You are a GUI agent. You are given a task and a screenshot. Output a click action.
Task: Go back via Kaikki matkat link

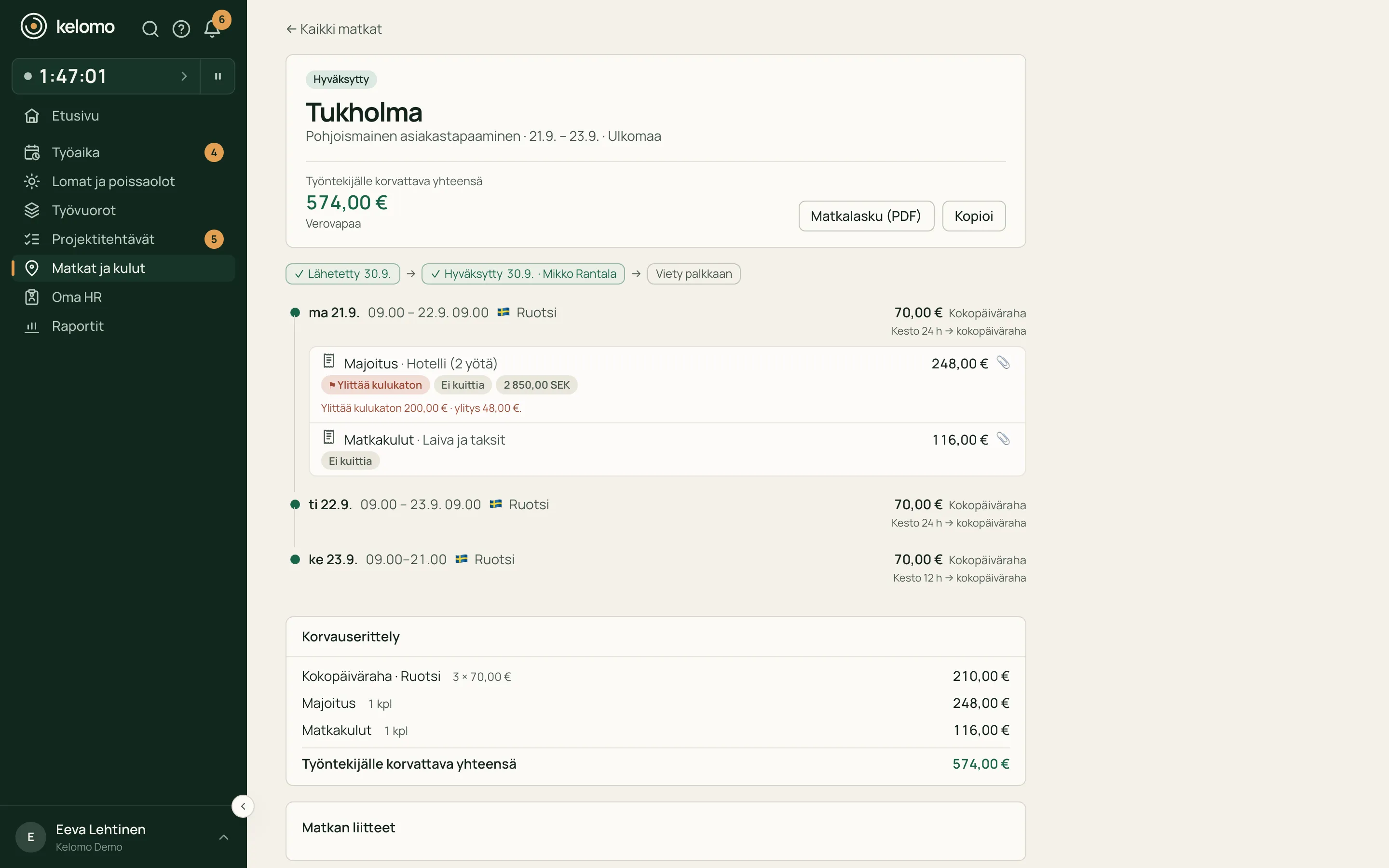pos(333,29)
